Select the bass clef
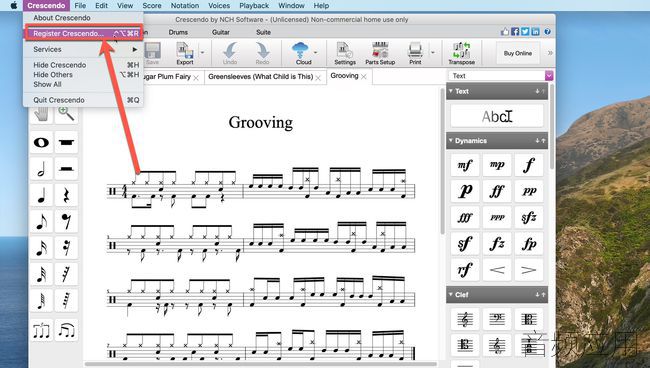 (497, 320)
